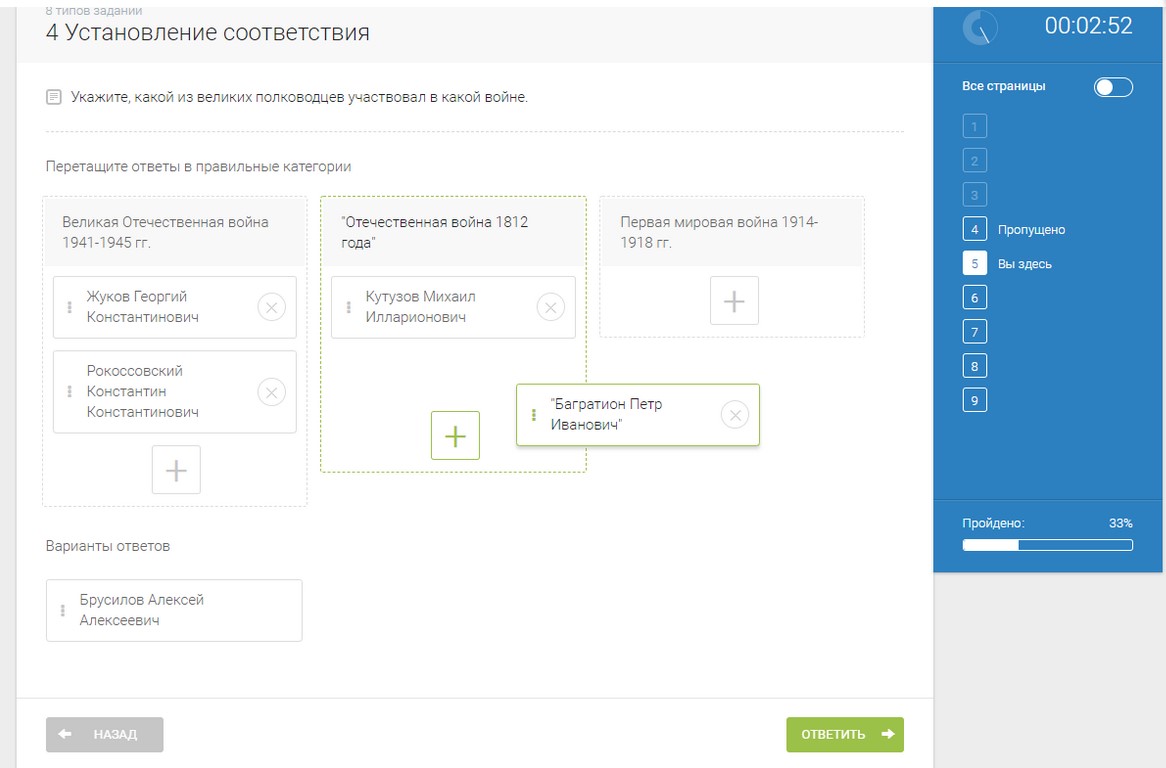Open page 9 in navigator
This screenshot has height=768, width=1166.
pyautogui.click(x=975, y=400)
